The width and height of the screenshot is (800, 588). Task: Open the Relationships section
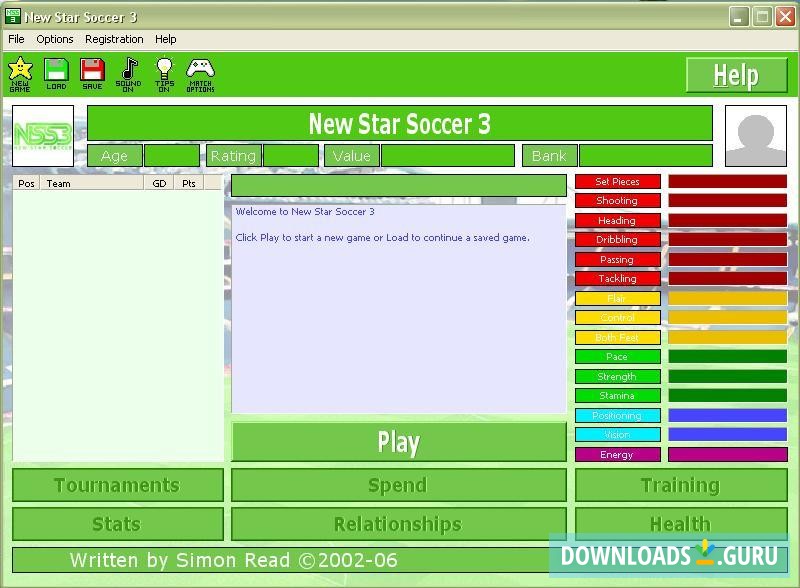(x=398, y=524)
